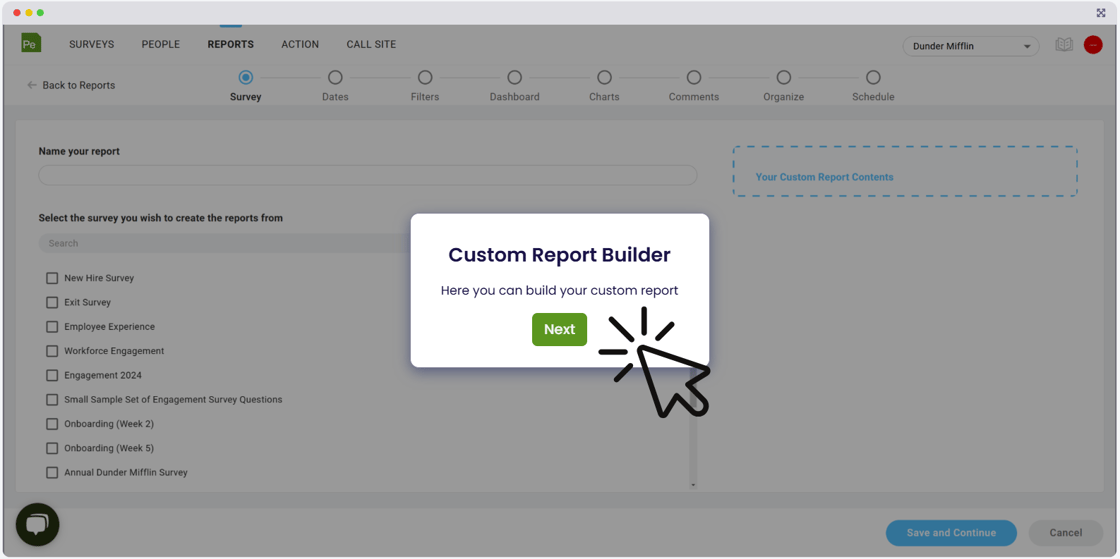Click Save and Continue
This screenshot has height=559, width=1120.
pyautogui.click(x=951, y=533)
